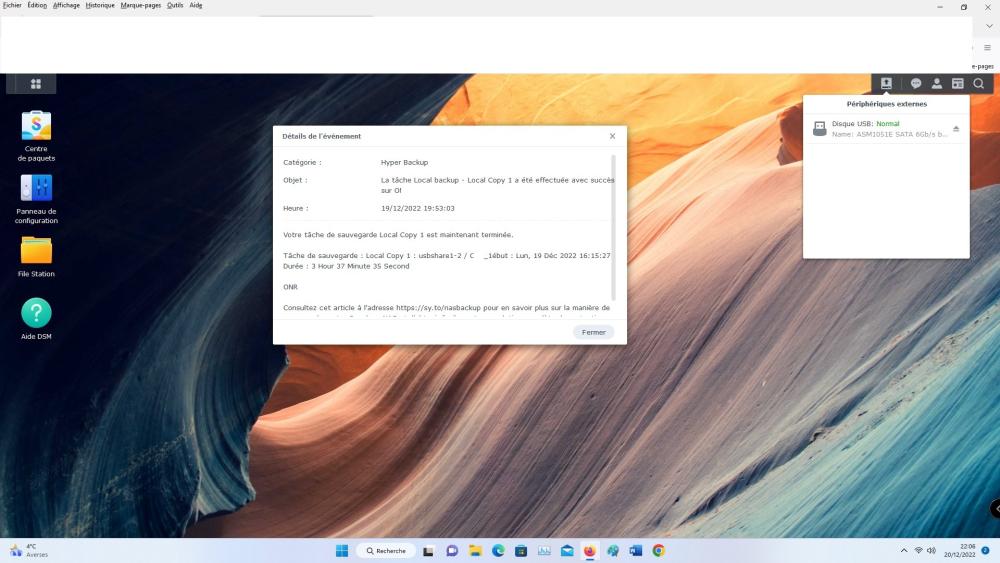Screen dimensions: 1000x563
Task: Click Fermer in event details dialog
Action: pos(594,332)
